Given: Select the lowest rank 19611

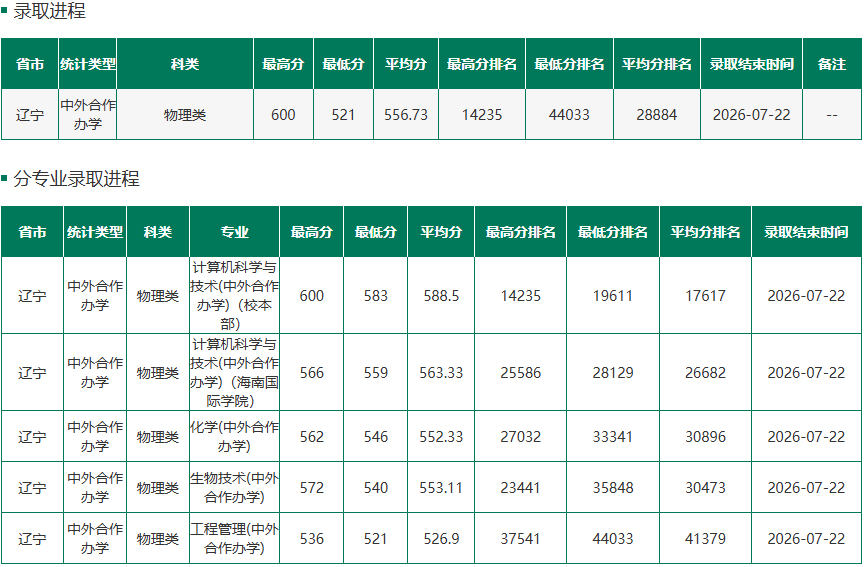Looking at the screenshot, I should [613, 296].
